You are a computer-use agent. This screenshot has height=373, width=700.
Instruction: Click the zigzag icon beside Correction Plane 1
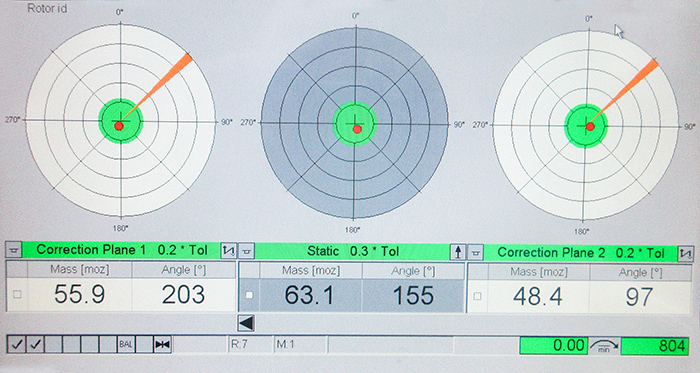point(229,251)
